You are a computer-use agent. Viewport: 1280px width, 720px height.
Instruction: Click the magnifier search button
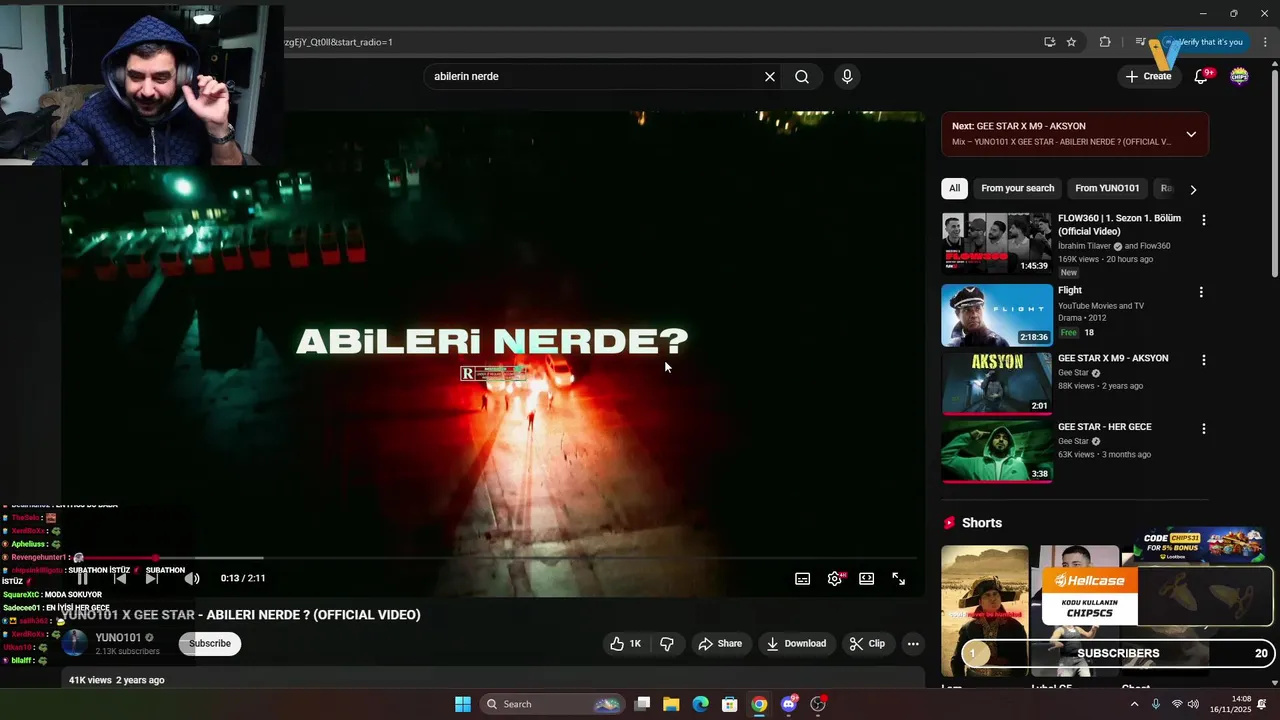(x=802, y=77)
